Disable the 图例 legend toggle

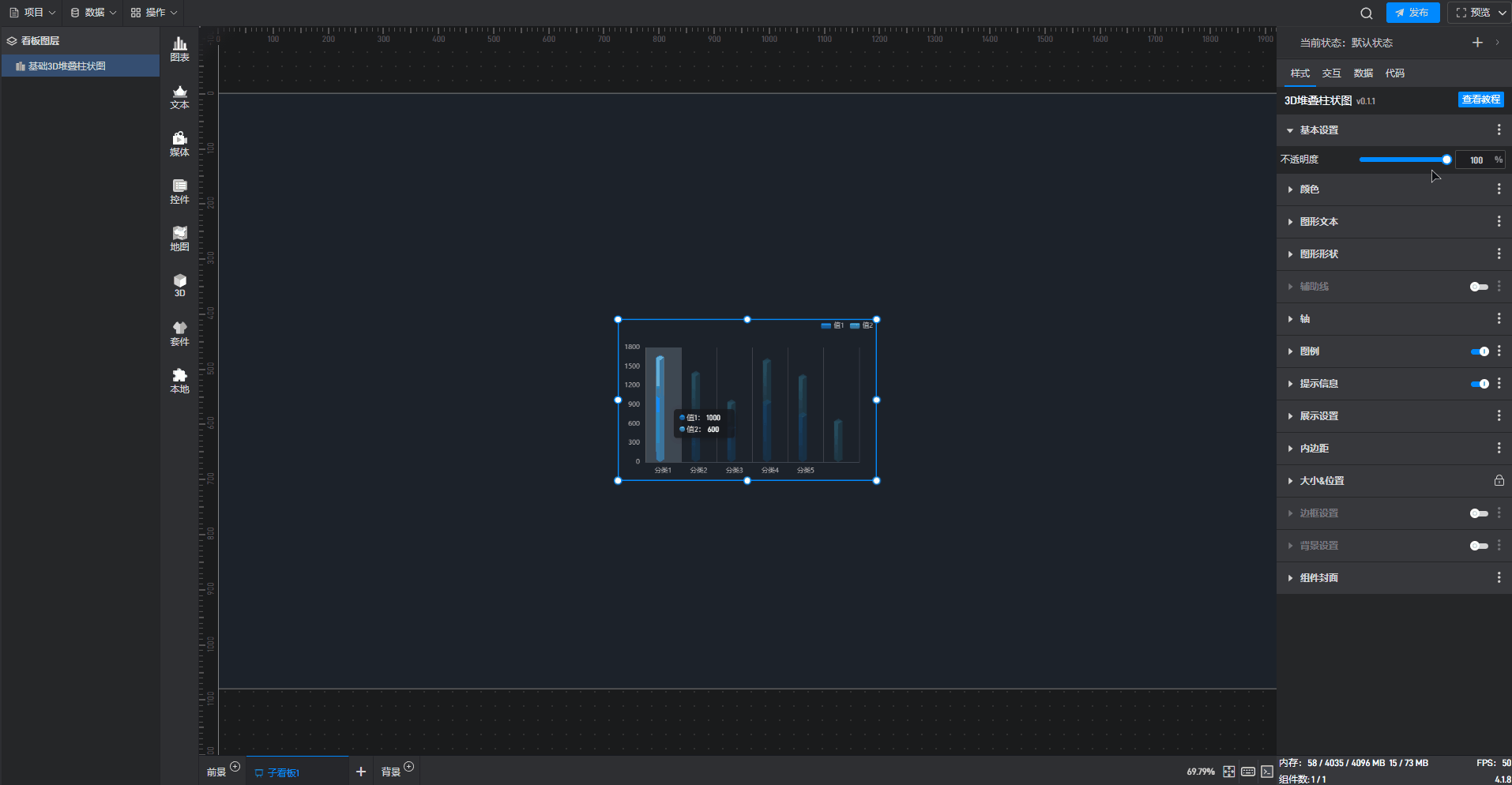(x=1479, y=351)
